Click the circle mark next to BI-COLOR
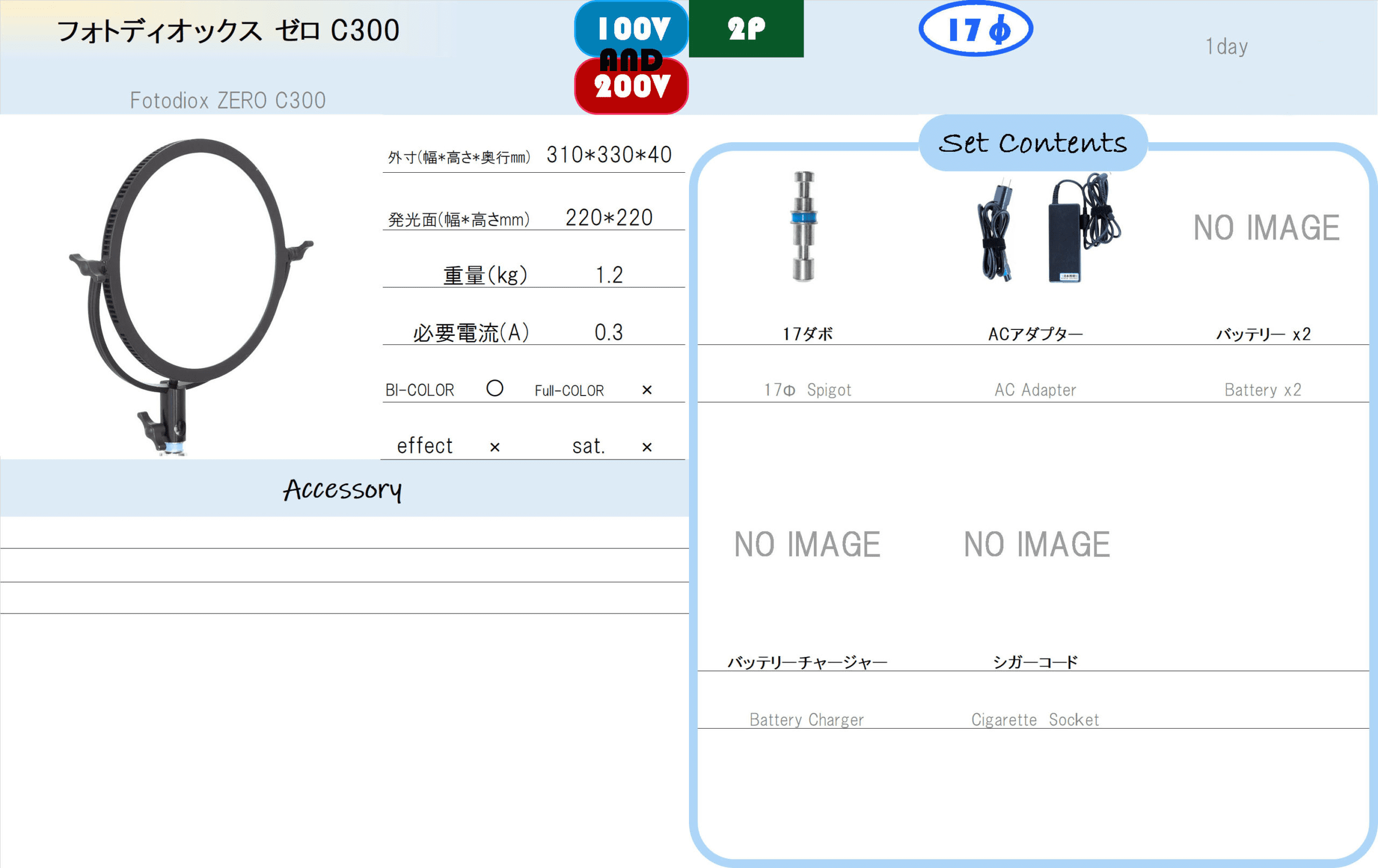1378x868 pixels. pos(495,389)
